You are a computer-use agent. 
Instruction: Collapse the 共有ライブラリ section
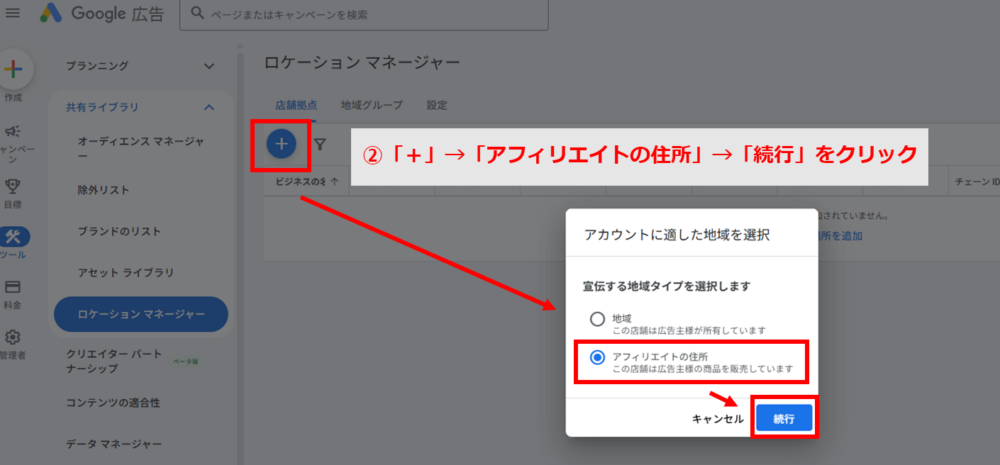209,107
